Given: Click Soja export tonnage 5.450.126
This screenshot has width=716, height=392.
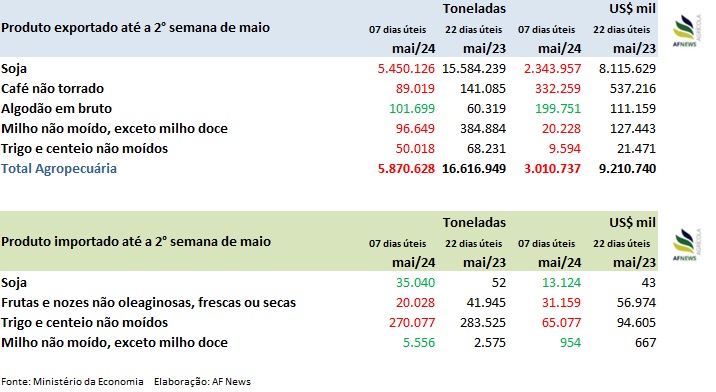Looking at the screenshot, I should (x=406, y=69).
